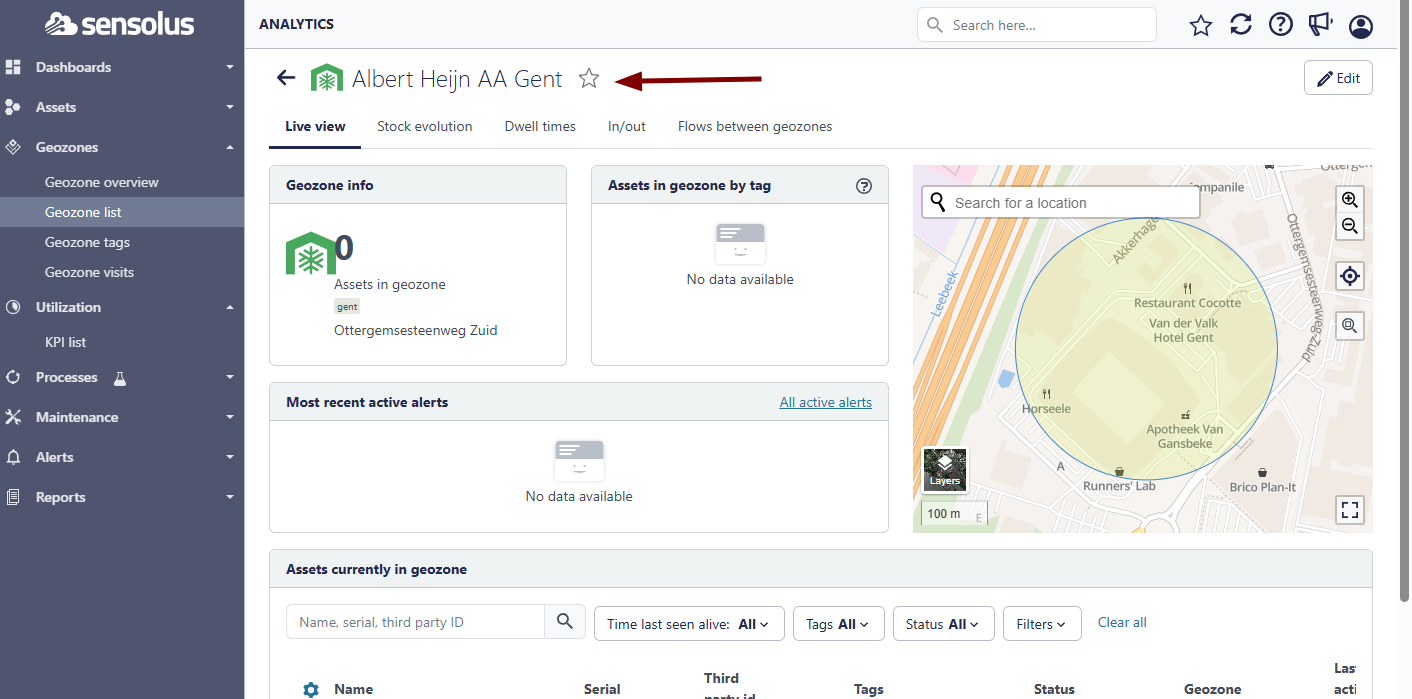Refresh data using the sync icon
Screen dimensions: 1412x699
1241,25
